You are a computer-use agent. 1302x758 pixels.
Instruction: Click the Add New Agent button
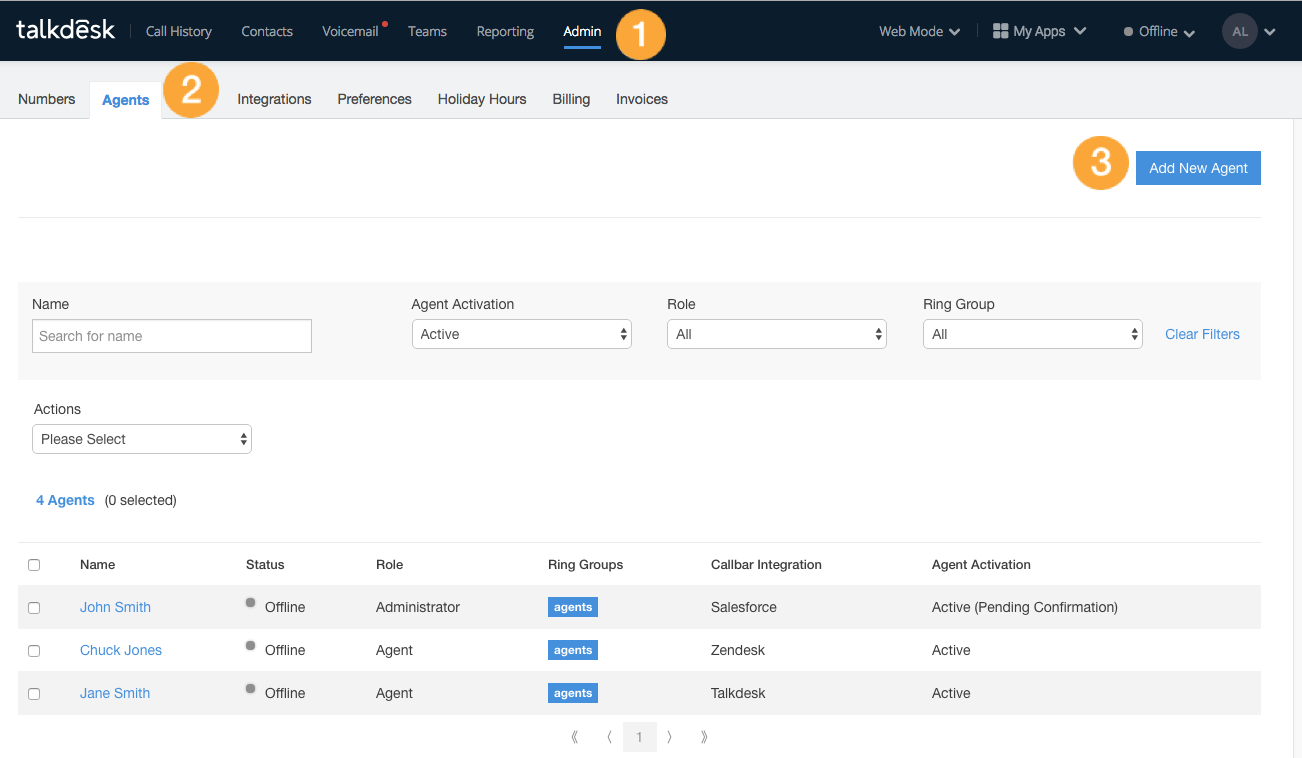click(x=1197, y=167)
